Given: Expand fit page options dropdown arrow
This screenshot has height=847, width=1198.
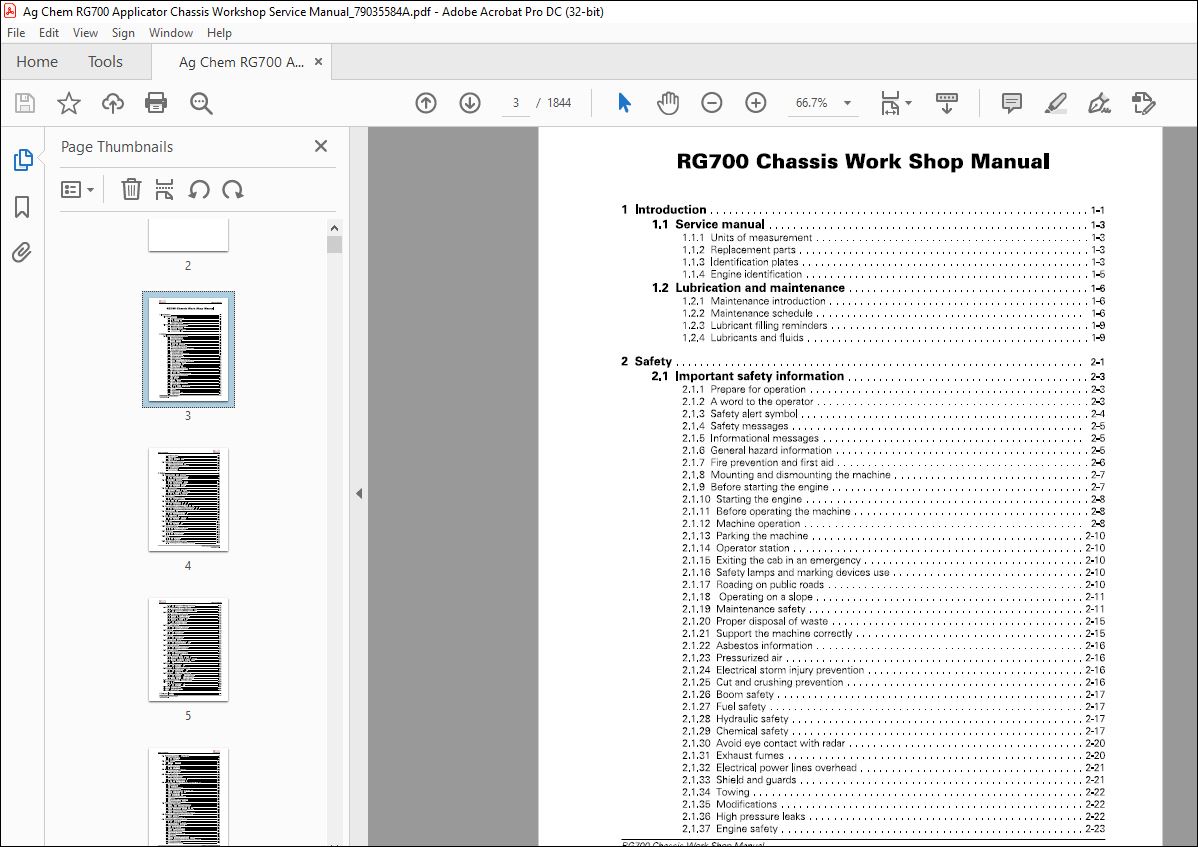Looking at the screenshot, I should [908, 103].
